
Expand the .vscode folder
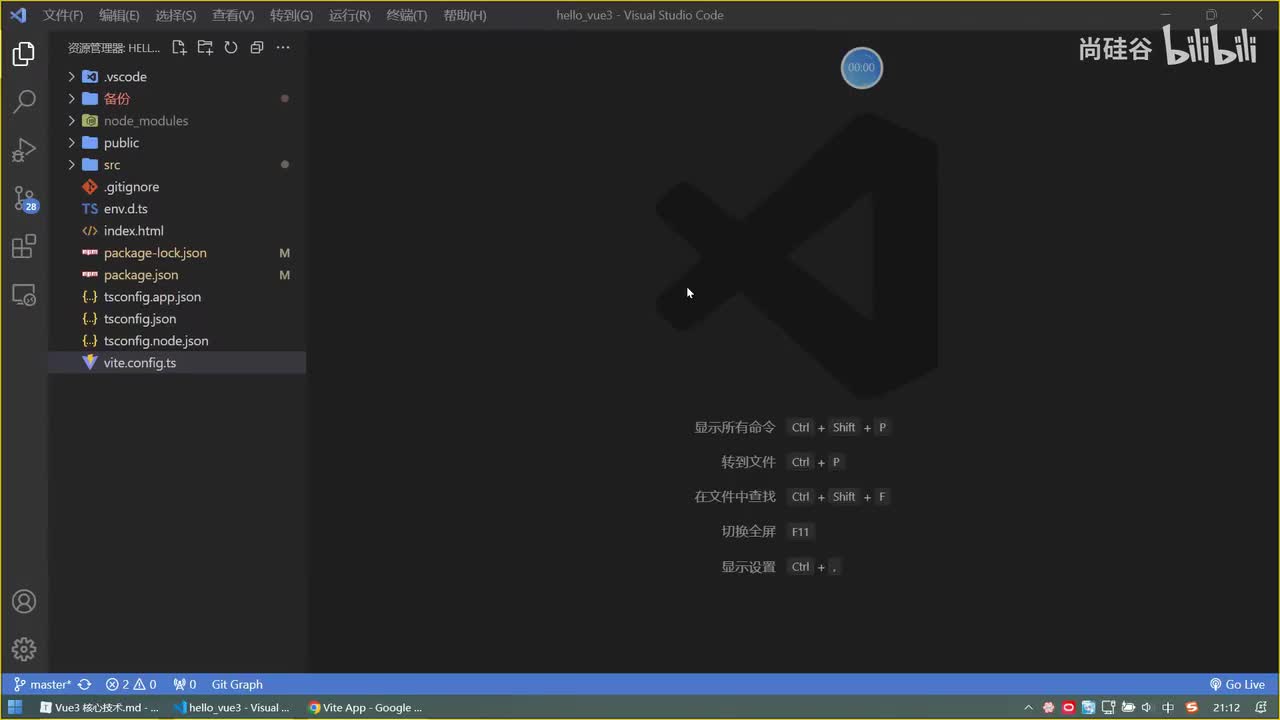tap(125, 77)
